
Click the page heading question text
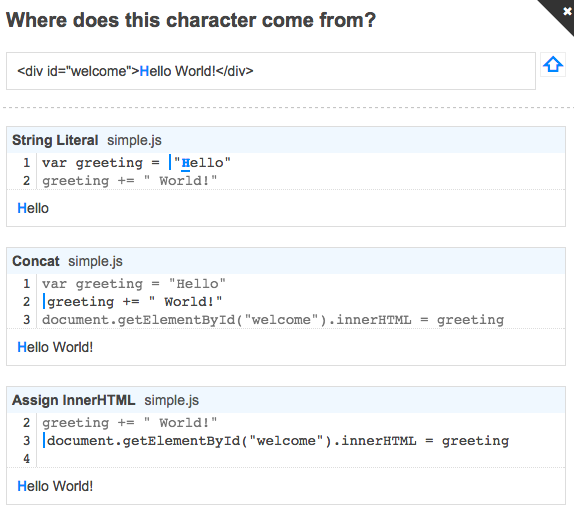(x=191, y=20)
